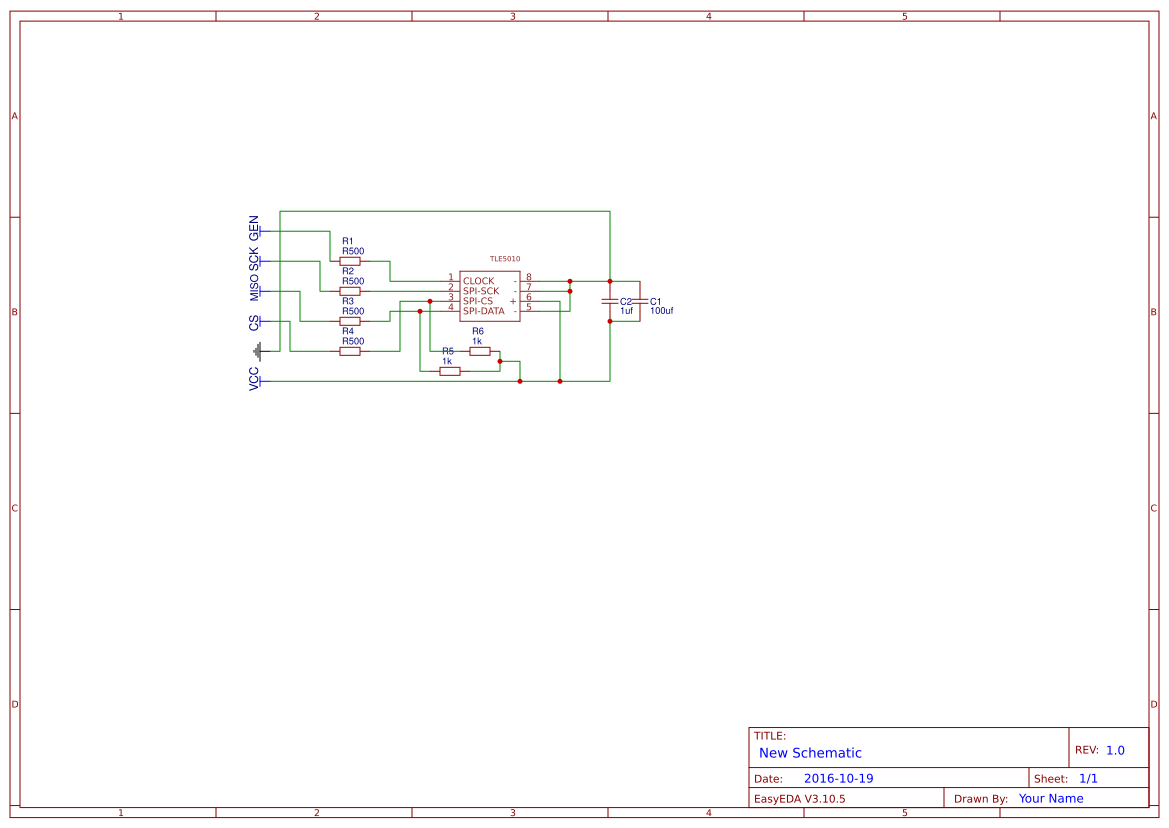Click the SCK net port label
The image size is (1169, 828).
tap(254, 258)
